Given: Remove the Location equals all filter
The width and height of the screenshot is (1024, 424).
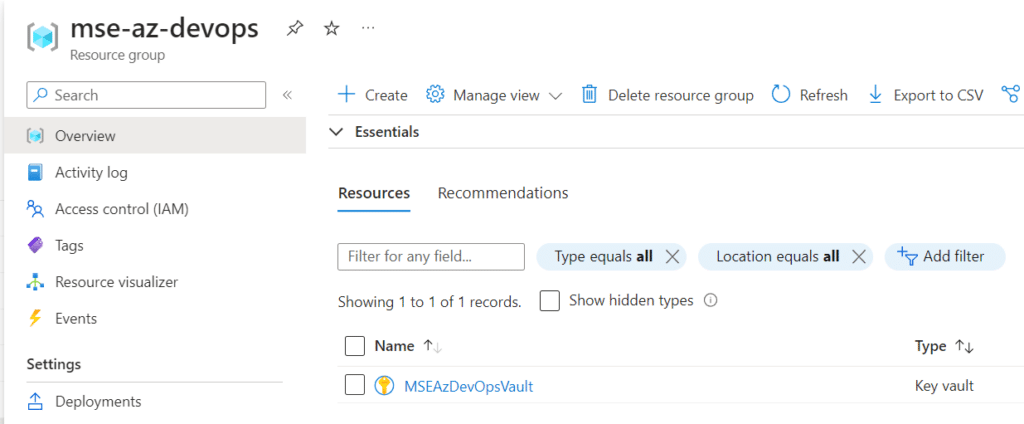Looking at the screenshot, I should pyautogui.click(x=859, y=257).
